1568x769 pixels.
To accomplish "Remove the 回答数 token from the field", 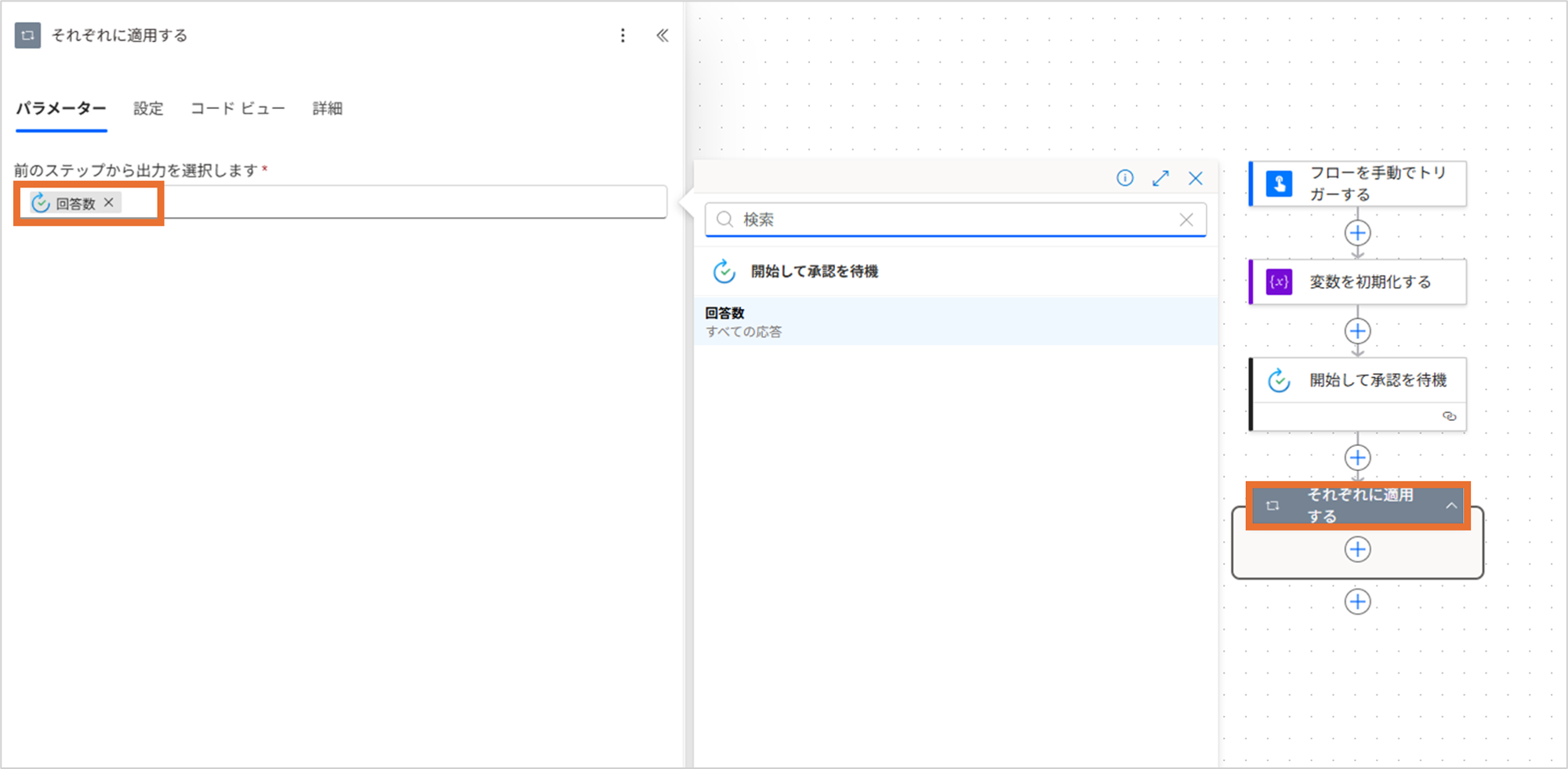I will coord(109,202).
